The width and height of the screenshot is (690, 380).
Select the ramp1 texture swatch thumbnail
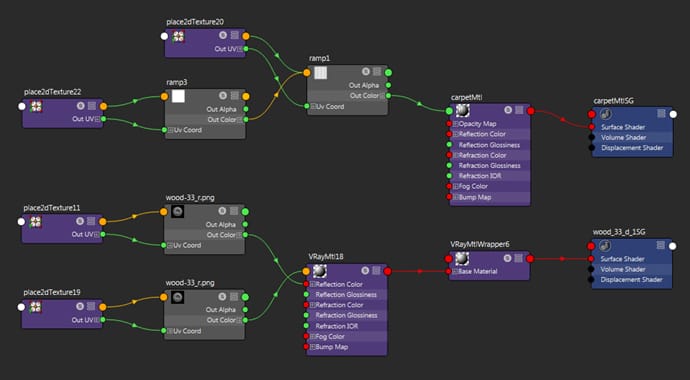[320, 73]
